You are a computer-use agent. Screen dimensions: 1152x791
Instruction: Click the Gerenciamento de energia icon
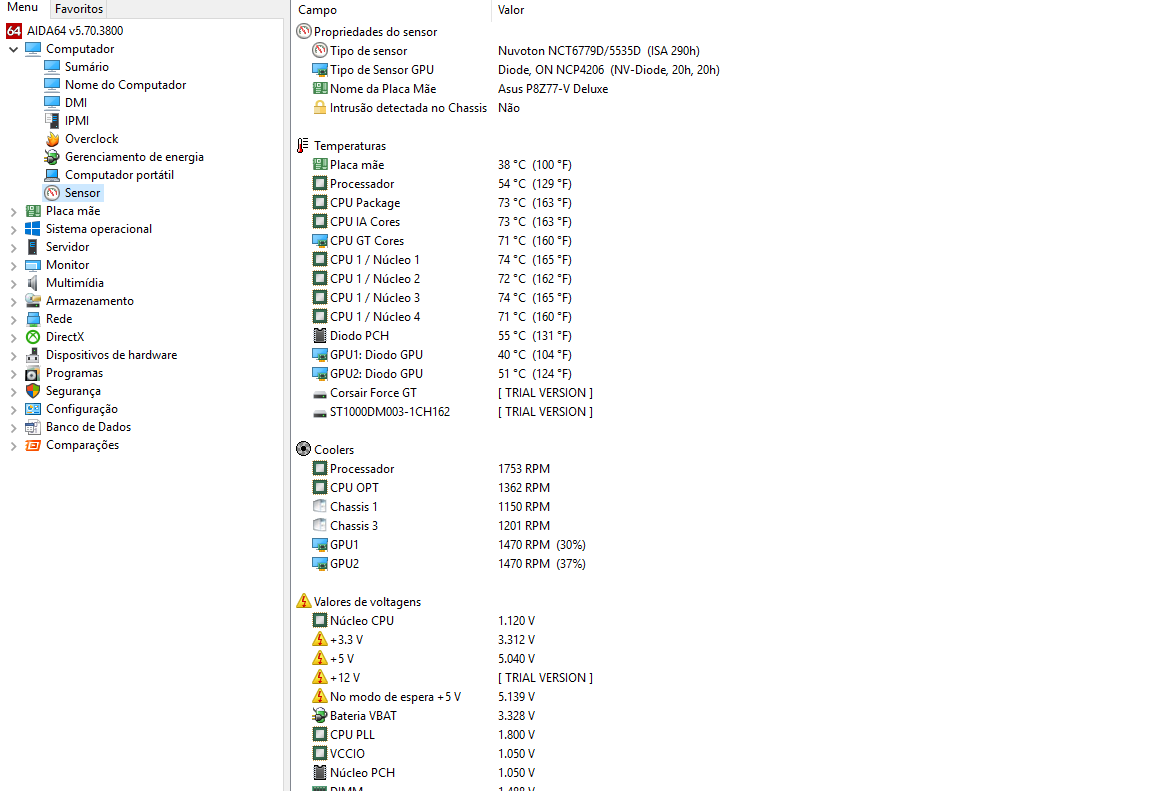coord(51,157)
